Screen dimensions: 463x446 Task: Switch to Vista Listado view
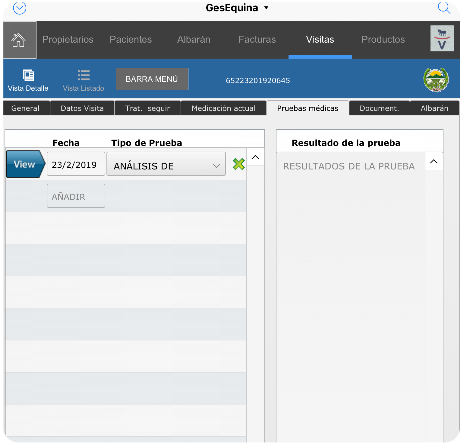pos(84,80)
